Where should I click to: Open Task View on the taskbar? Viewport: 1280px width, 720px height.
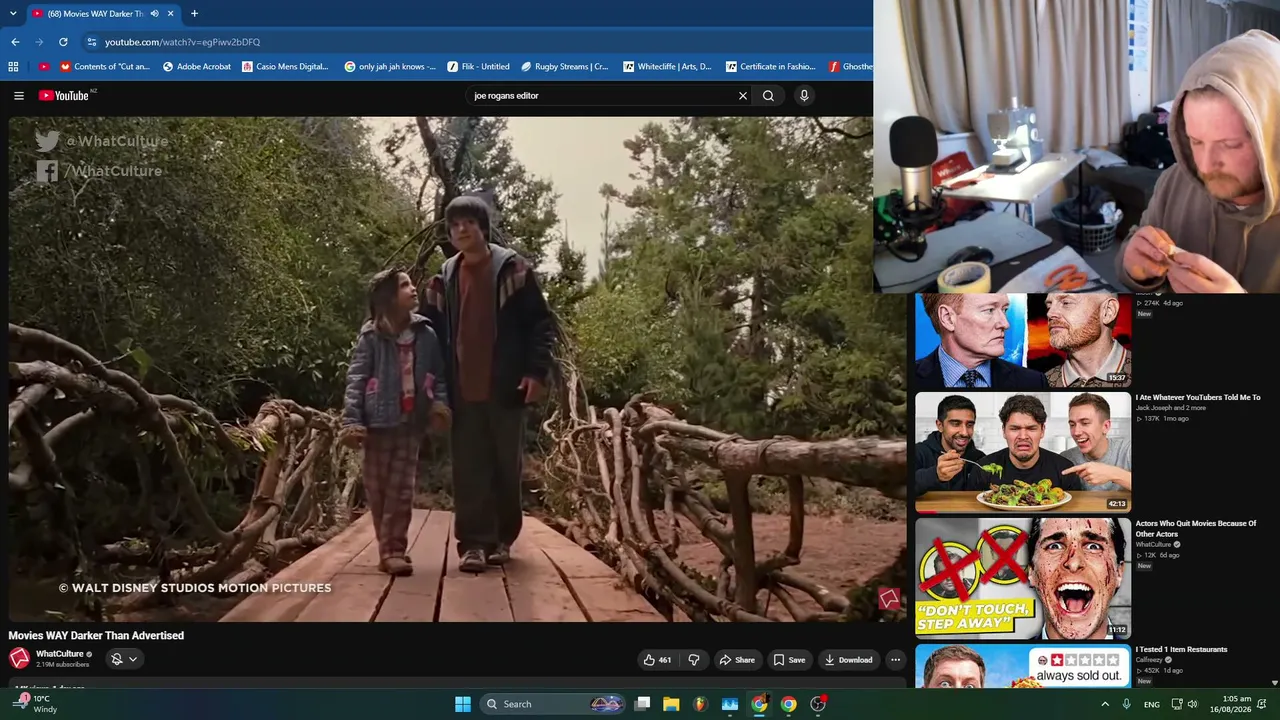(643, 704)
